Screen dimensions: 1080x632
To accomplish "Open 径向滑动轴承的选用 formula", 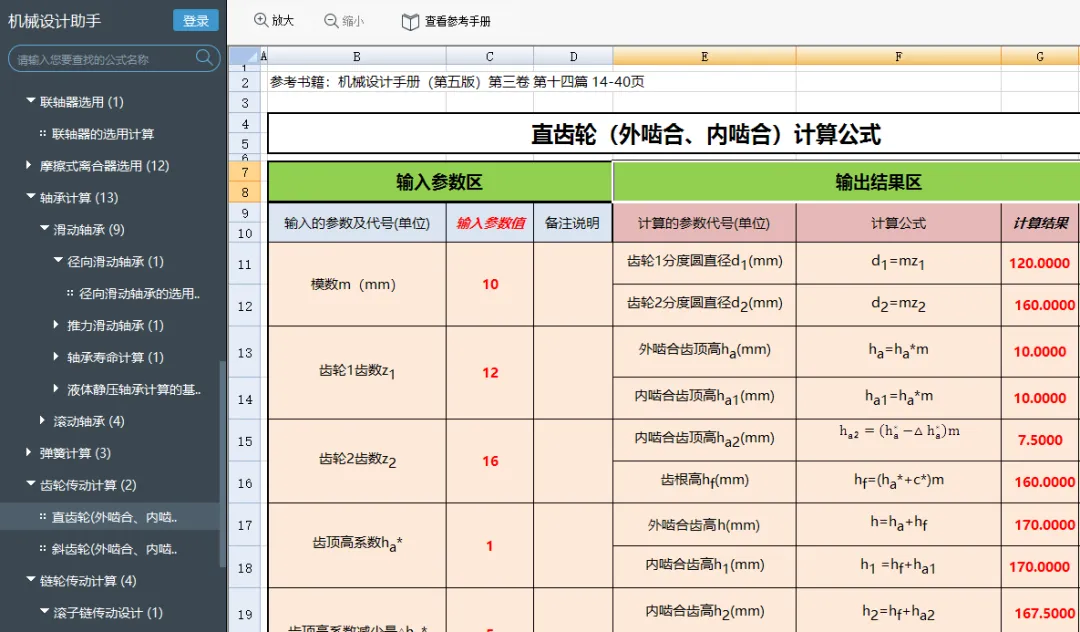I will pyautogui.click(x=139, y=294).
